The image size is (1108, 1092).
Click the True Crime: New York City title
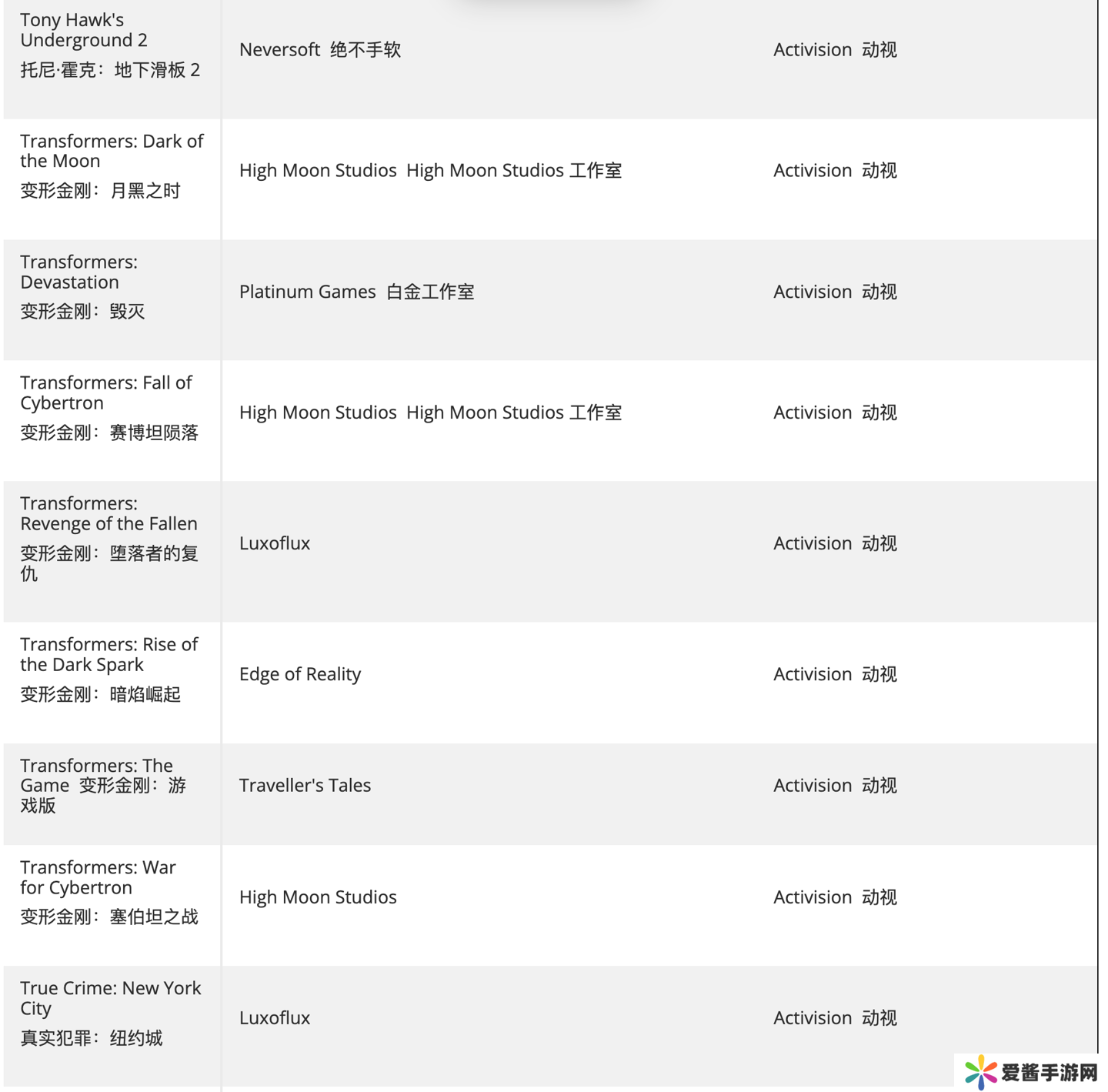click(110, 998)
